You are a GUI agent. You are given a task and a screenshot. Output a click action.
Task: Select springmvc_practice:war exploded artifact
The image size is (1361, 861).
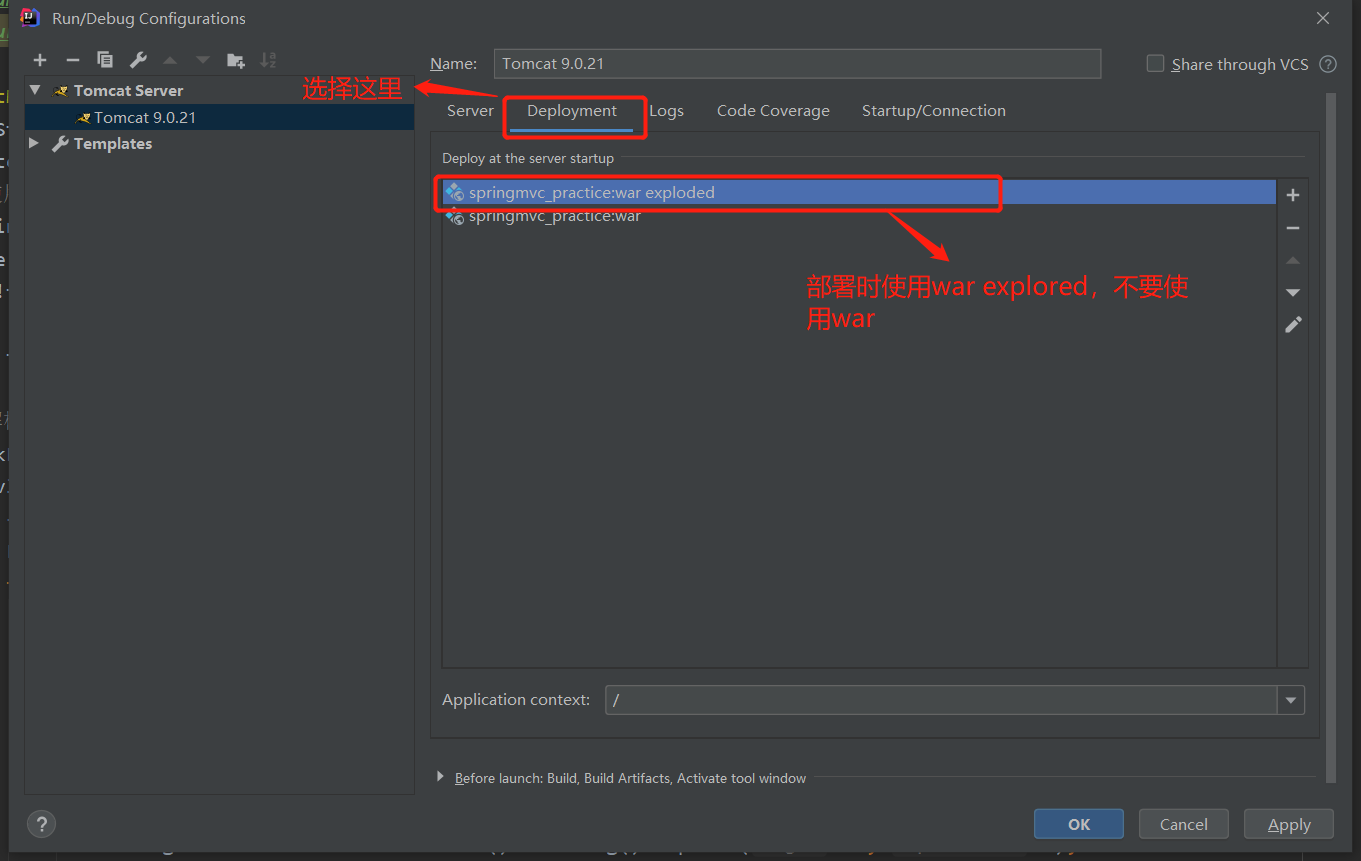(859, 192)
